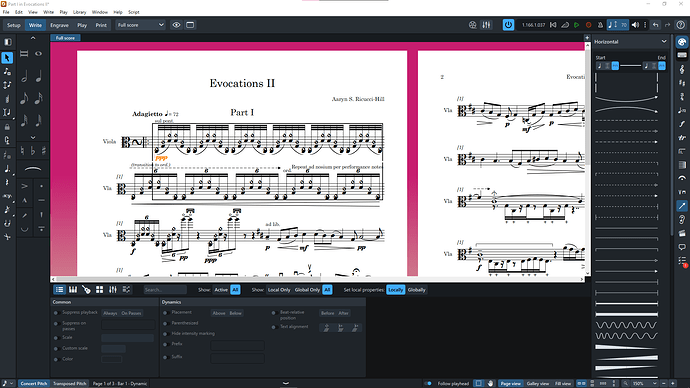Image resolution: width=690 pixels, height=388 pixels.
Task: Switch to Engrave mode
Action: pyautogui.click(x=59, y=25)
